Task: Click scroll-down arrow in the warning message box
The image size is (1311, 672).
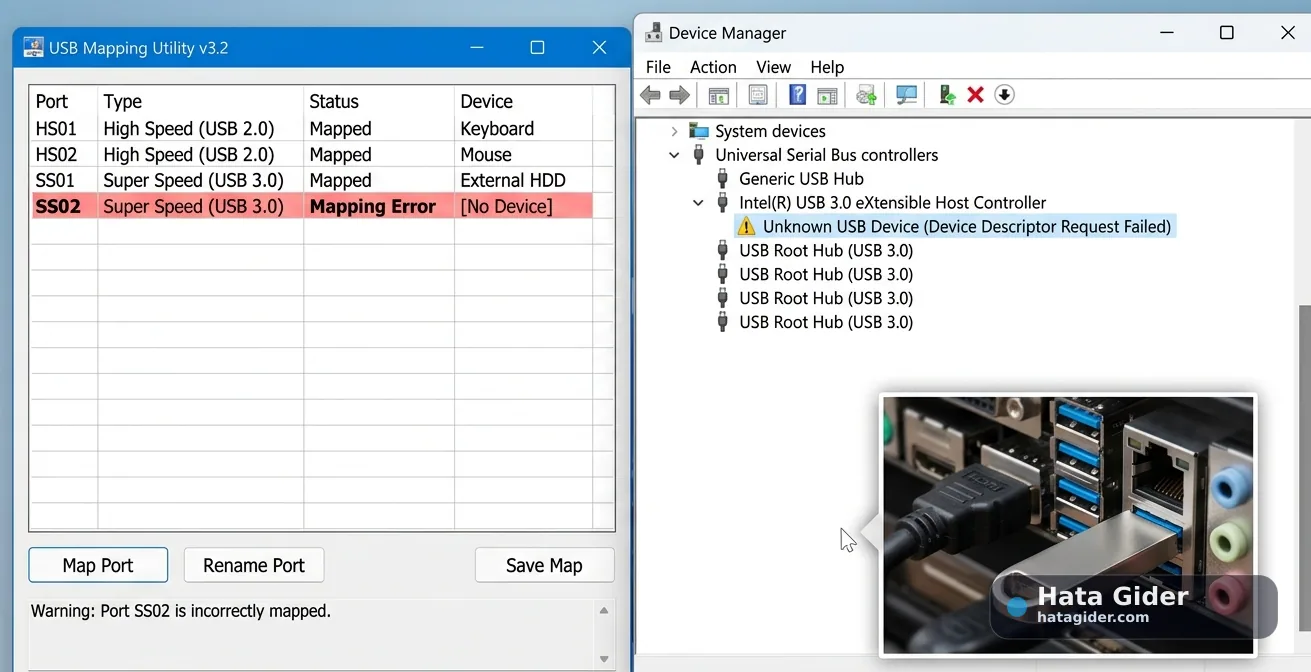Action: tap(604, 659)
